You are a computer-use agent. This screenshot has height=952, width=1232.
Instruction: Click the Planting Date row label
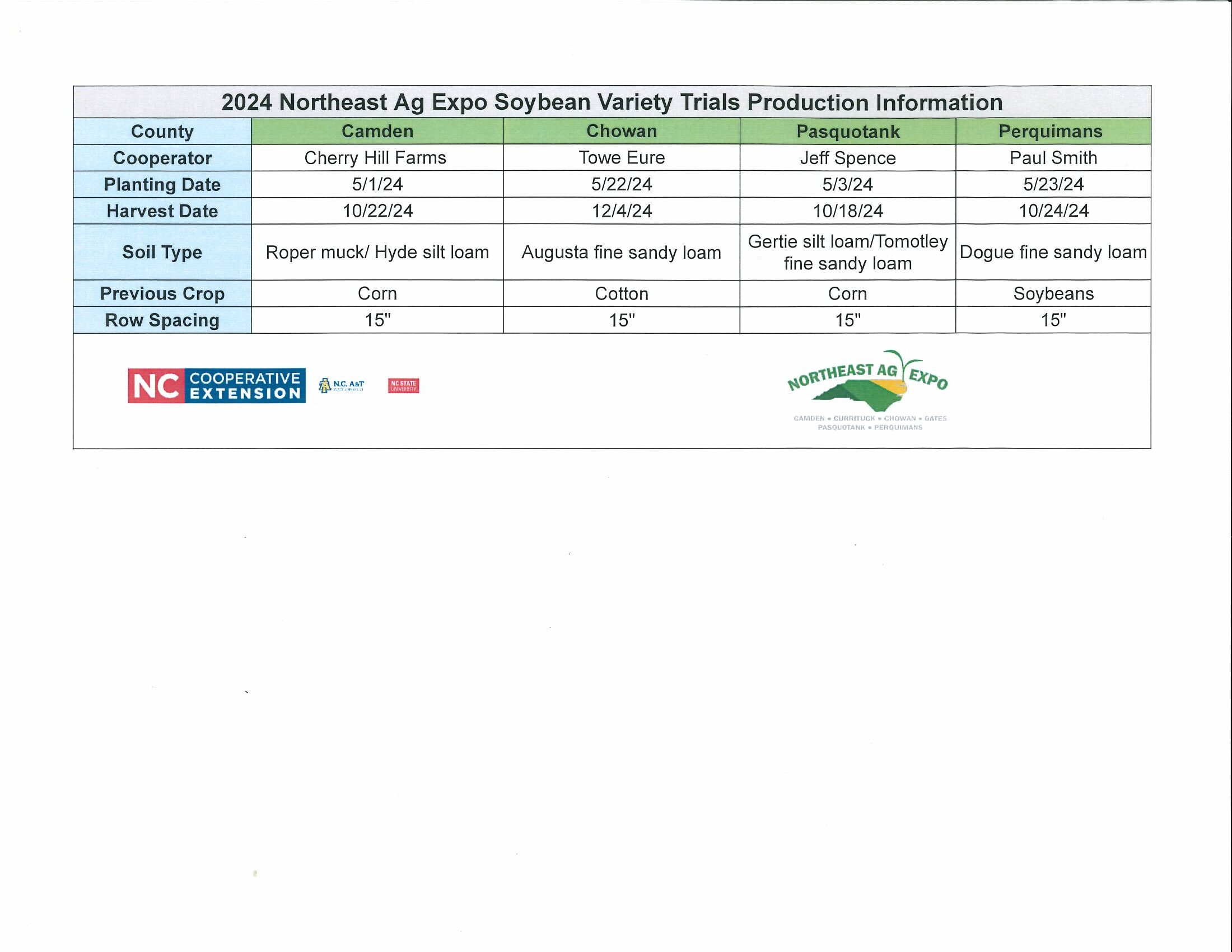pyautogui.click(x=162, y=184)
